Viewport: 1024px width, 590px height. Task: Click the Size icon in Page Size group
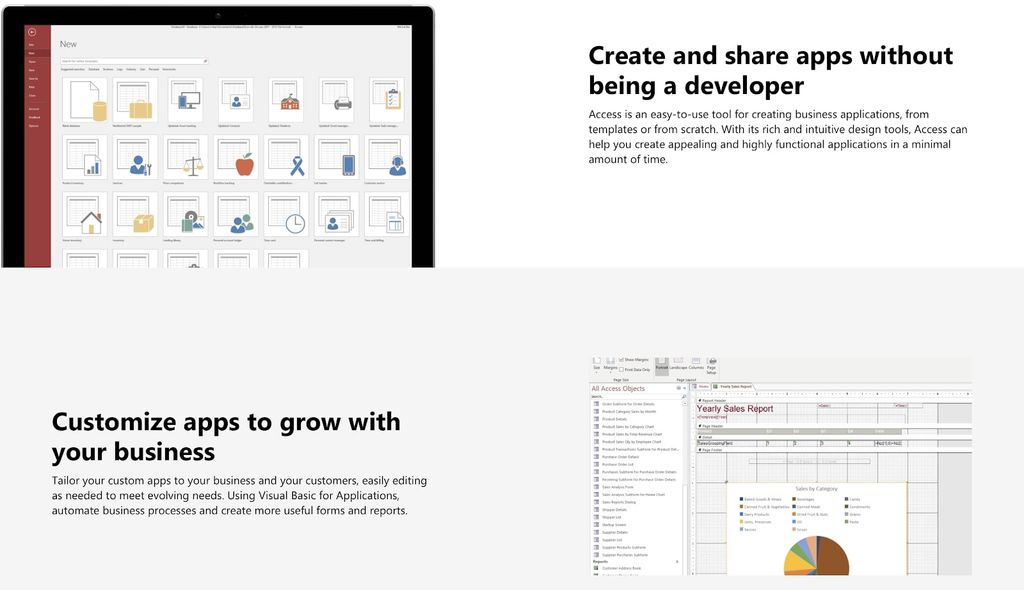pos(595,361)
